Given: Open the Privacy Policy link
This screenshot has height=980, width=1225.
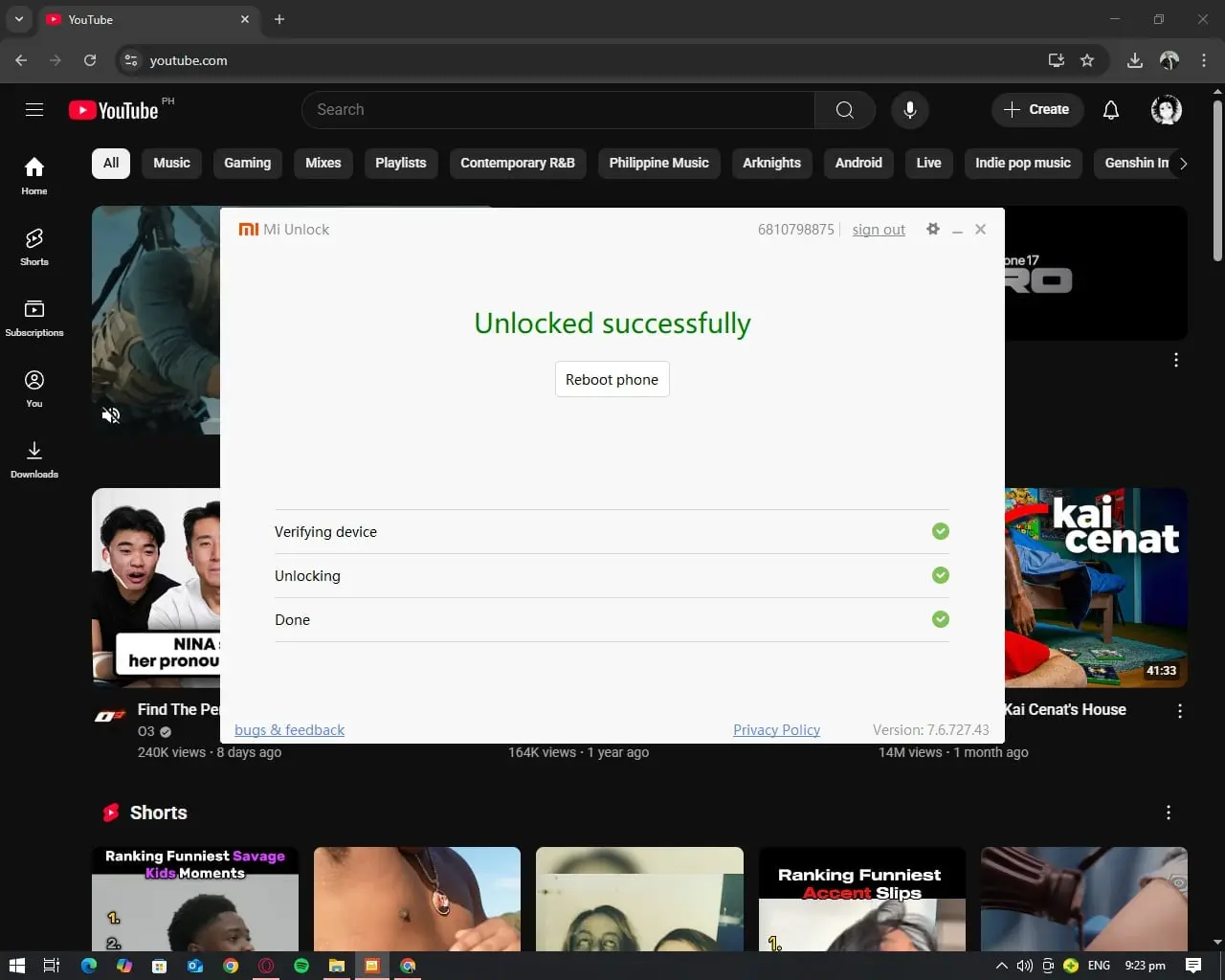Looking at the screenshot, I should pyautogui.click(x=776, y=729).
